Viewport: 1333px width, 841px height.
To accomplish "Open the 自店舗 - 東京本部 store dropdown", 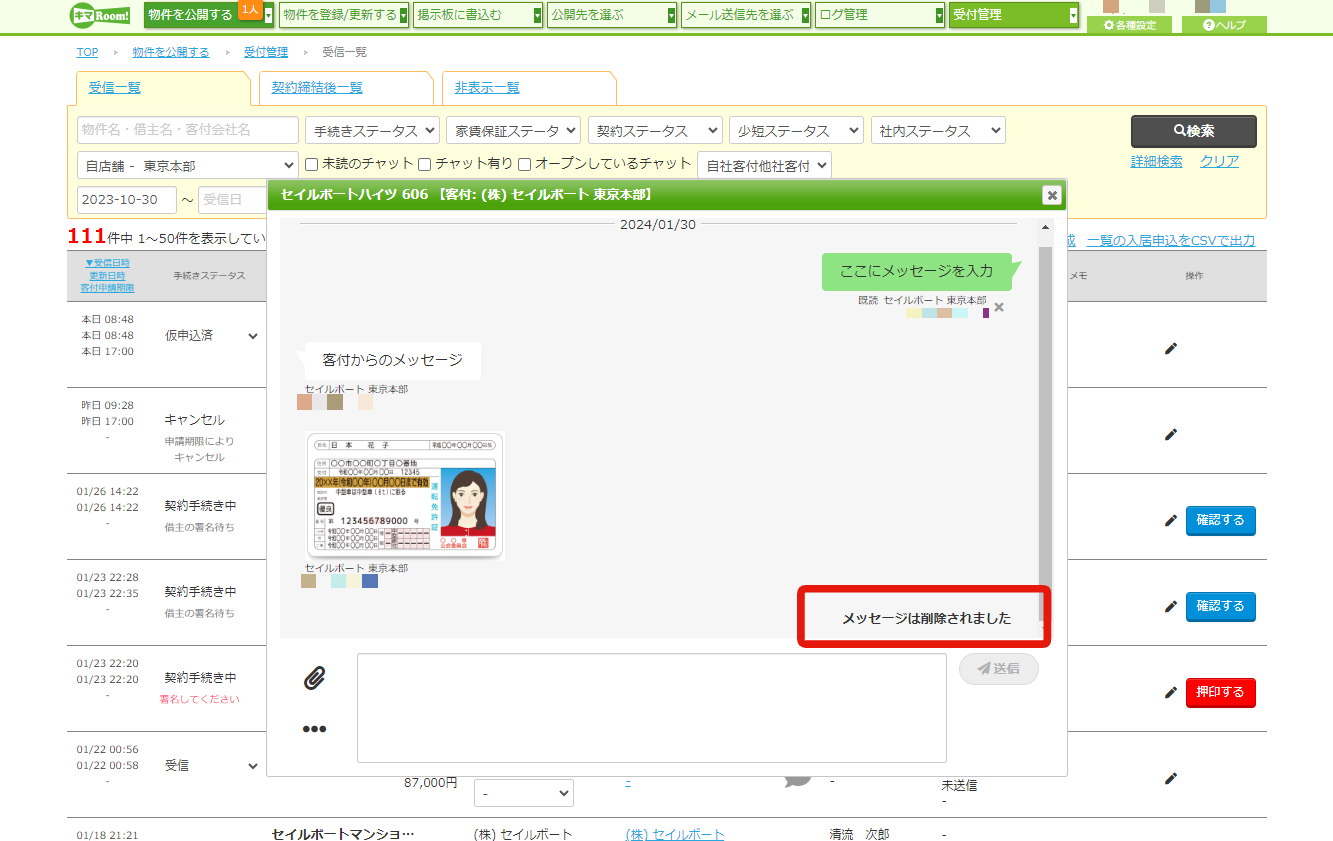I will [188, 165].
